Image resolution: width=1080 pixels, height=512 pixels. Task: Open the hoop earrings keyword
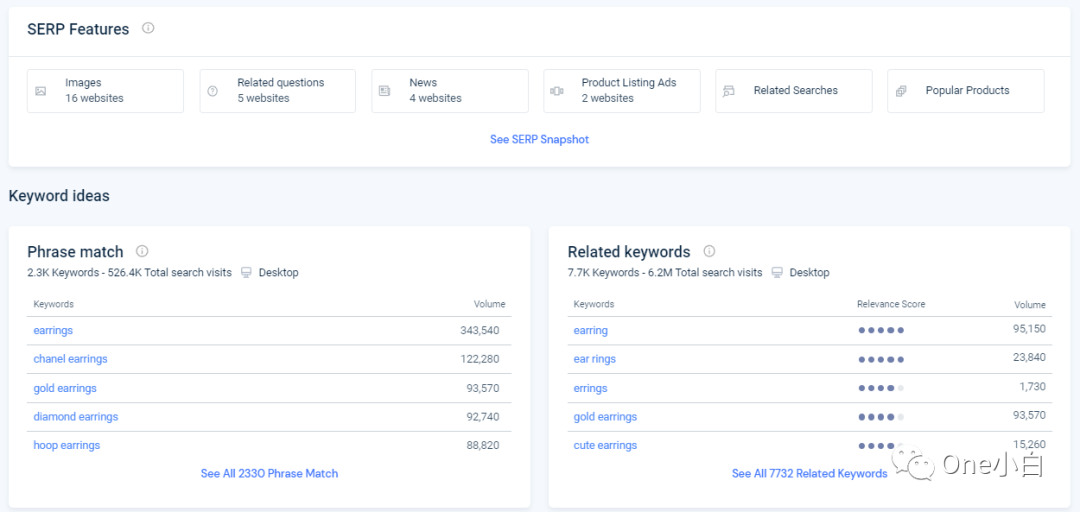(67, 445)
